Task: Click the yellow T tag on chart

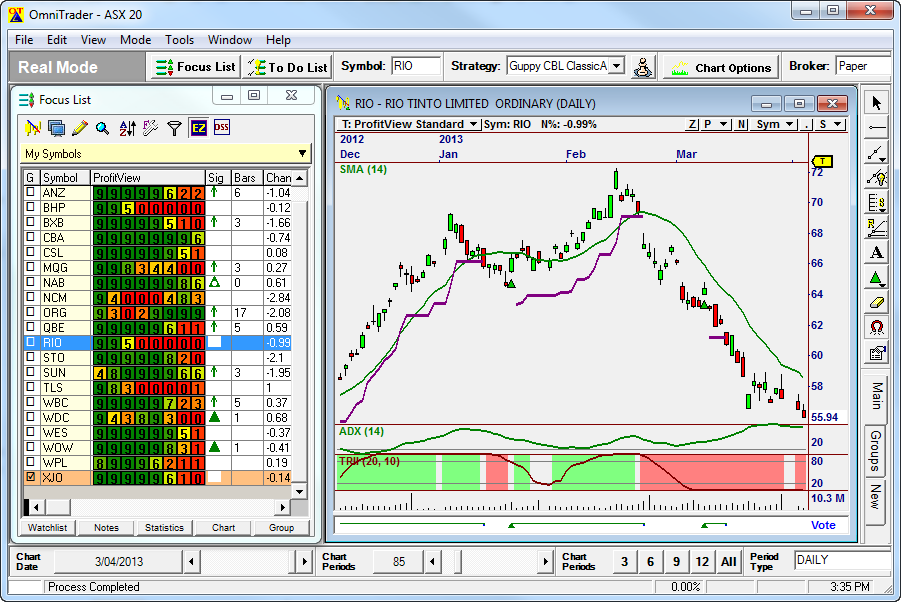Action: (822, 161)
